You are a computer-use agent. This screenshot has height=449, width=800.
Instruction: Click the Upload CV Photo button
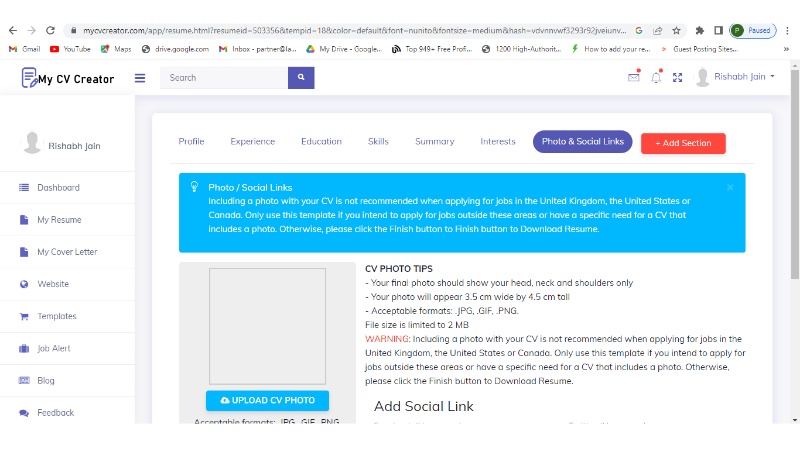pos(267,400)
